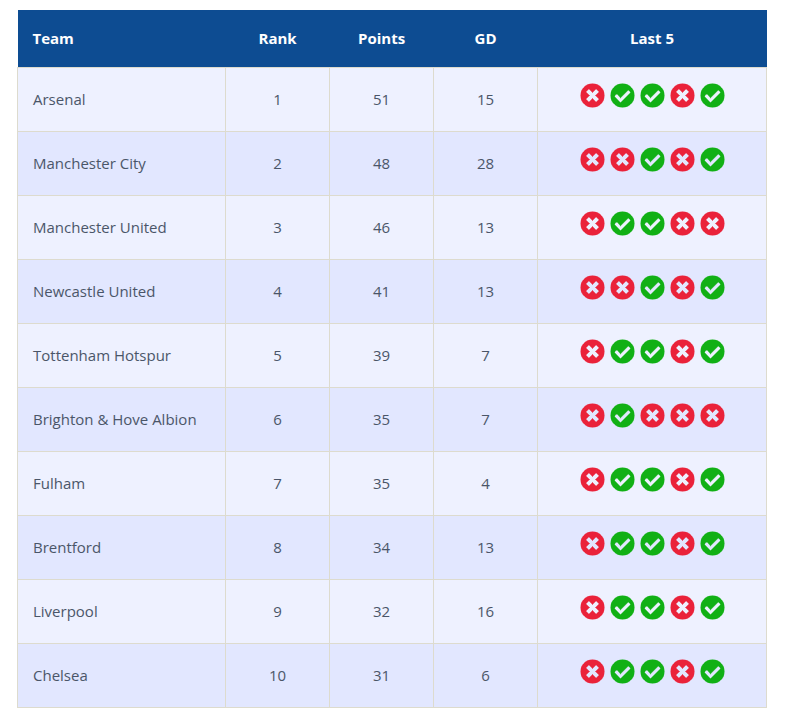Sort table by Rank column header
This screenshot has width=790, height=718.
tap(278, 39)
